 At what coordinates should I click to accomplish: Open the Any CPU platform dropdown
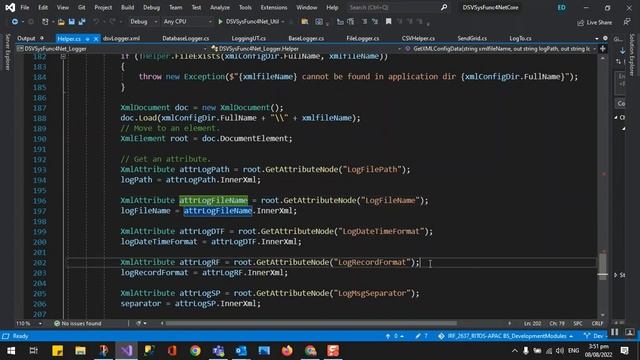(x=187, y=22)
